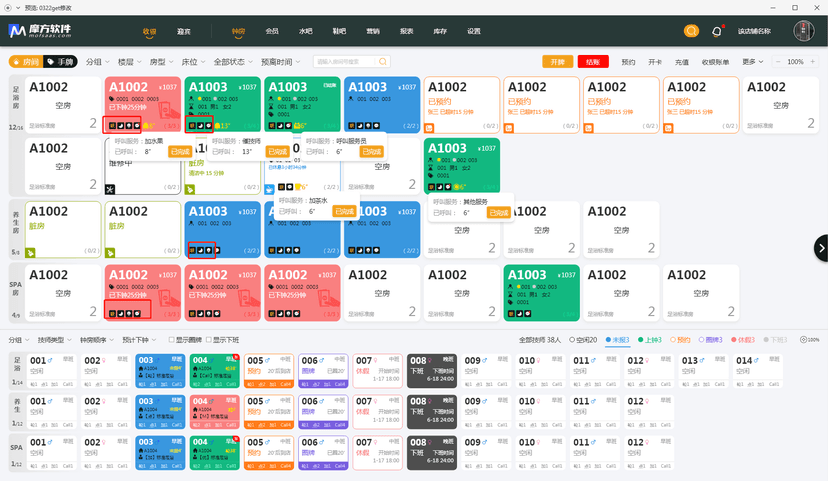The image size is (828, 481).
Task: Click the 开卡 link
Action: [655, 62]
